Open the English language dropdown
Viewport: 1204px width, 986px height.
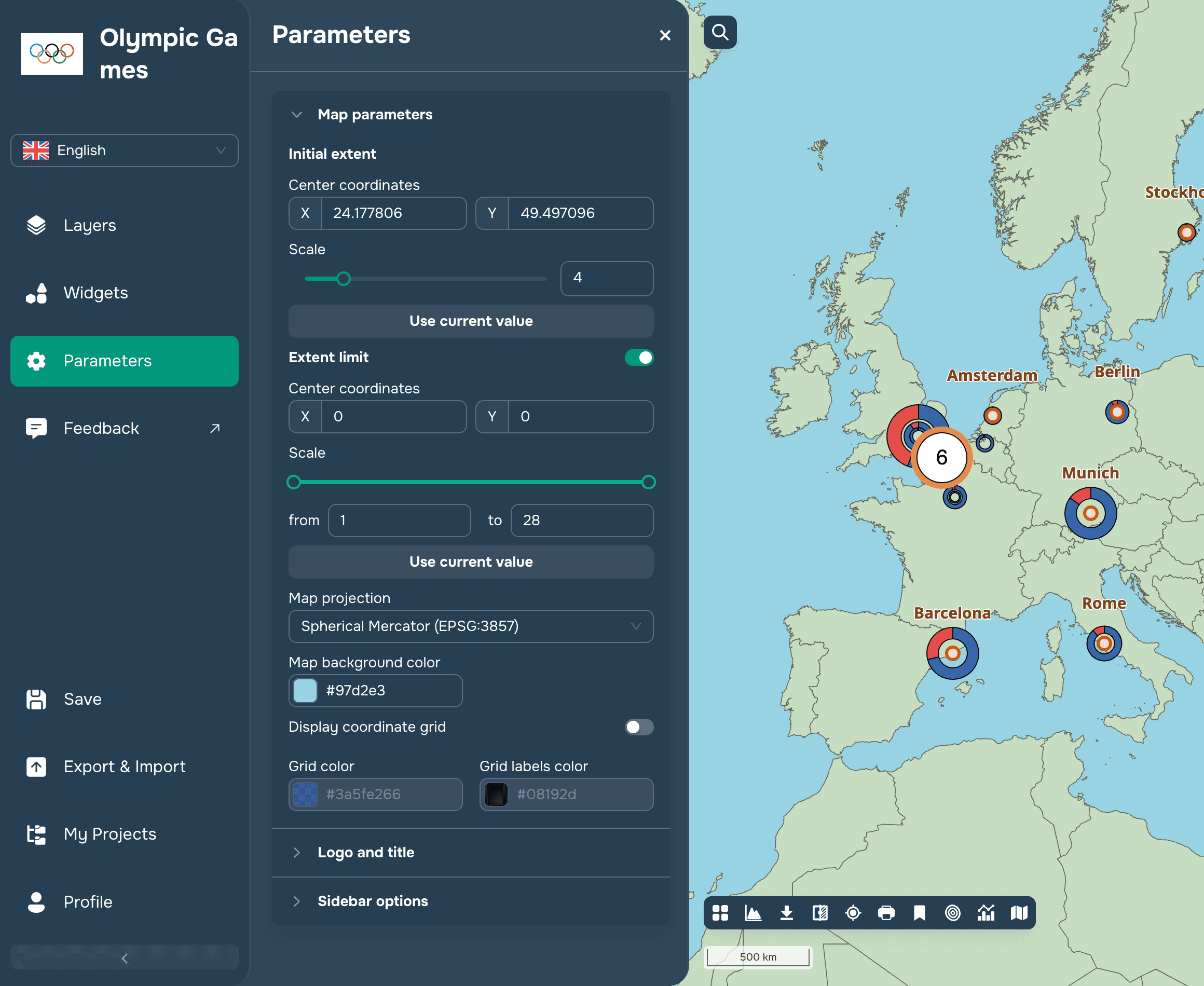tap(125, 150)
